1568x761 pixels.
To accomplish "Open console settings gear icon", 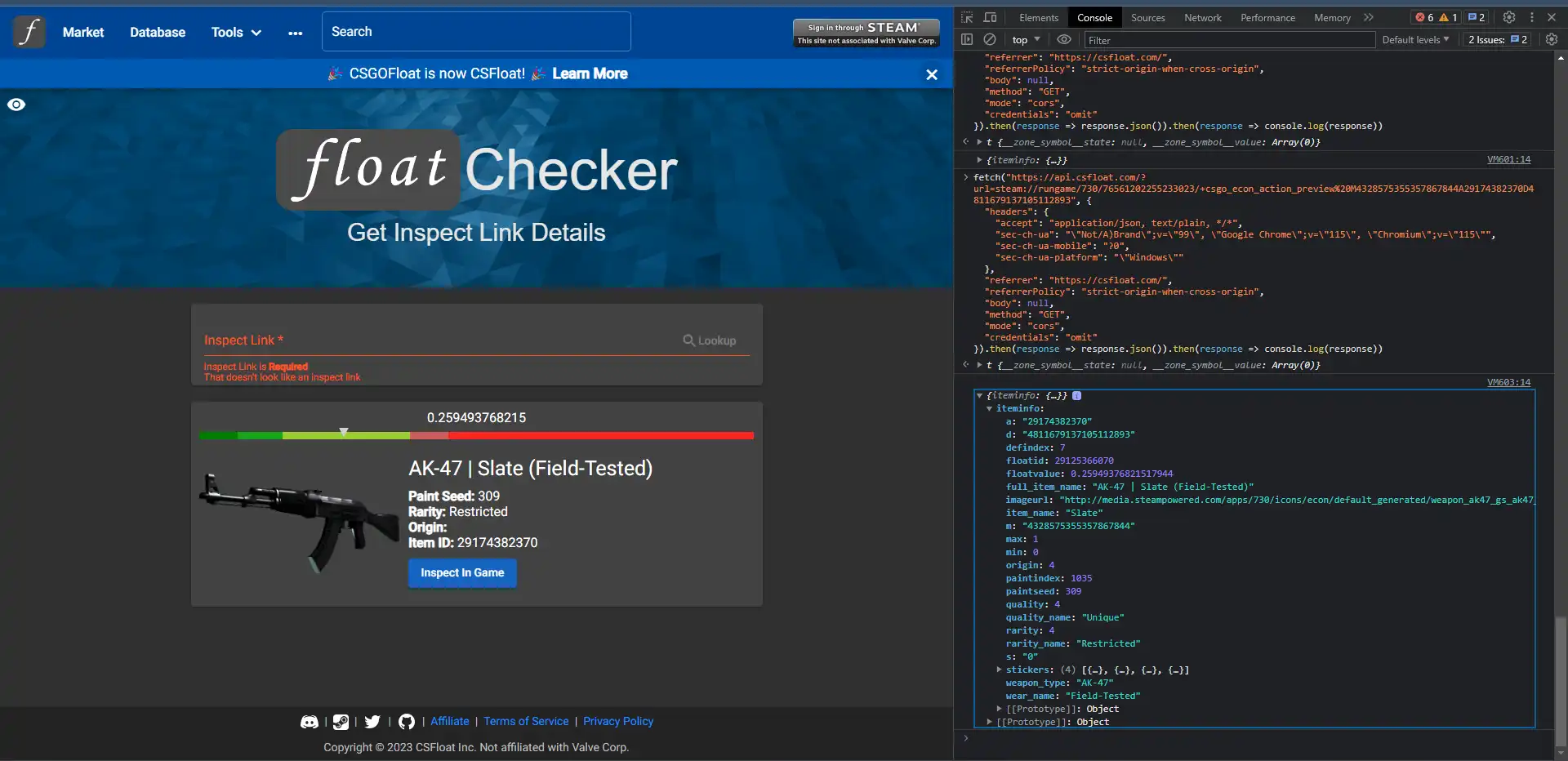I will pos(1551,39).
